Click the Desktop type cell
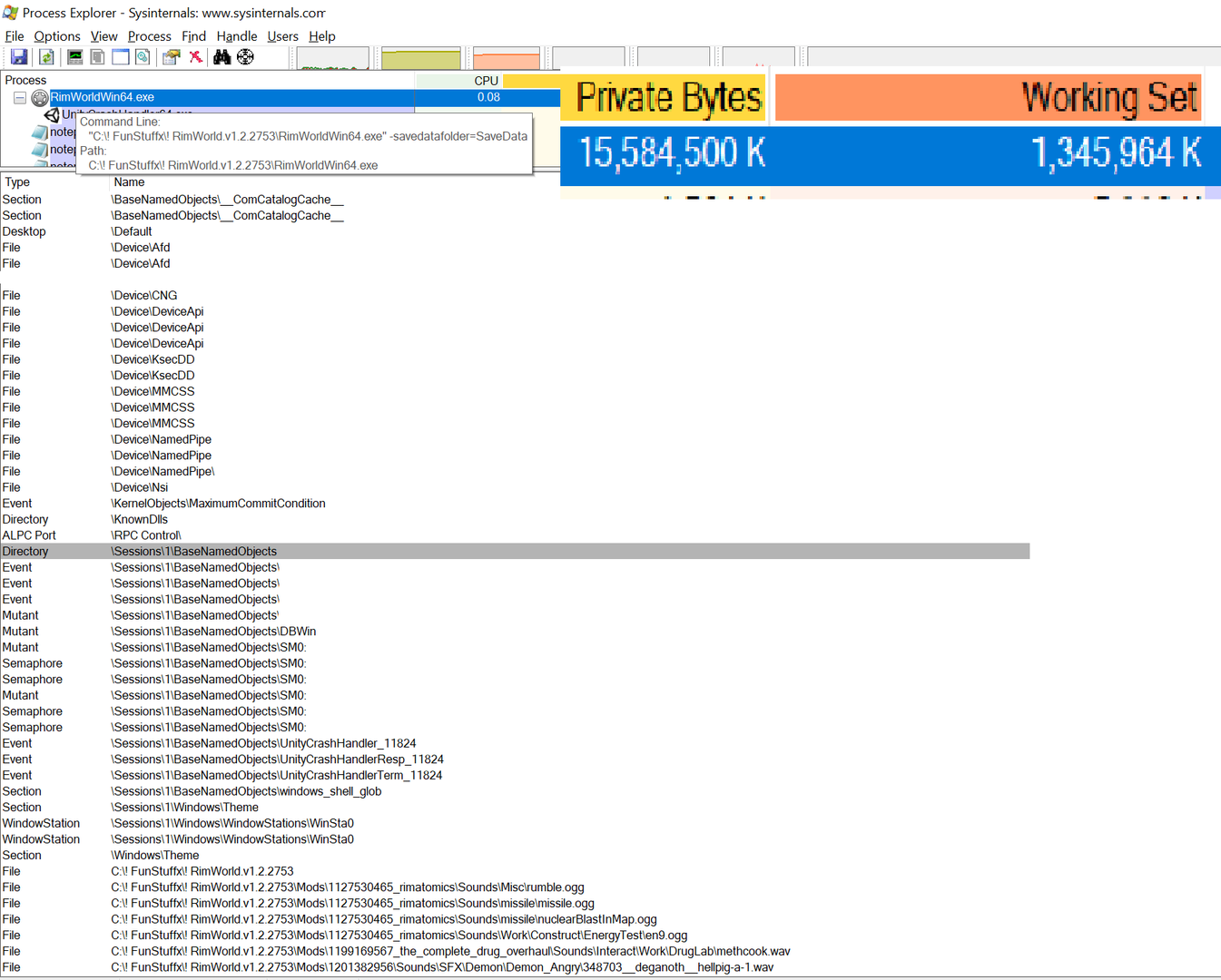This screenshot has width=1221, height=980. point(24,231)
